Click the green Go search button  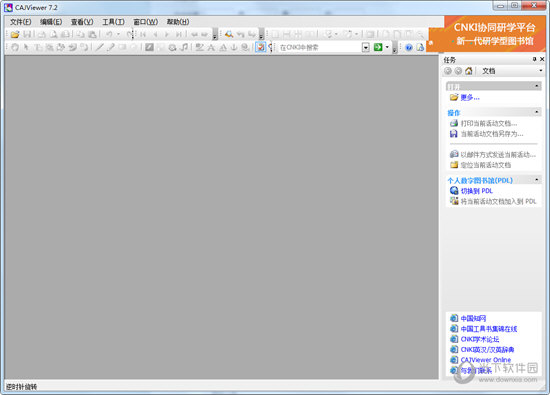[x=378, y=47]
